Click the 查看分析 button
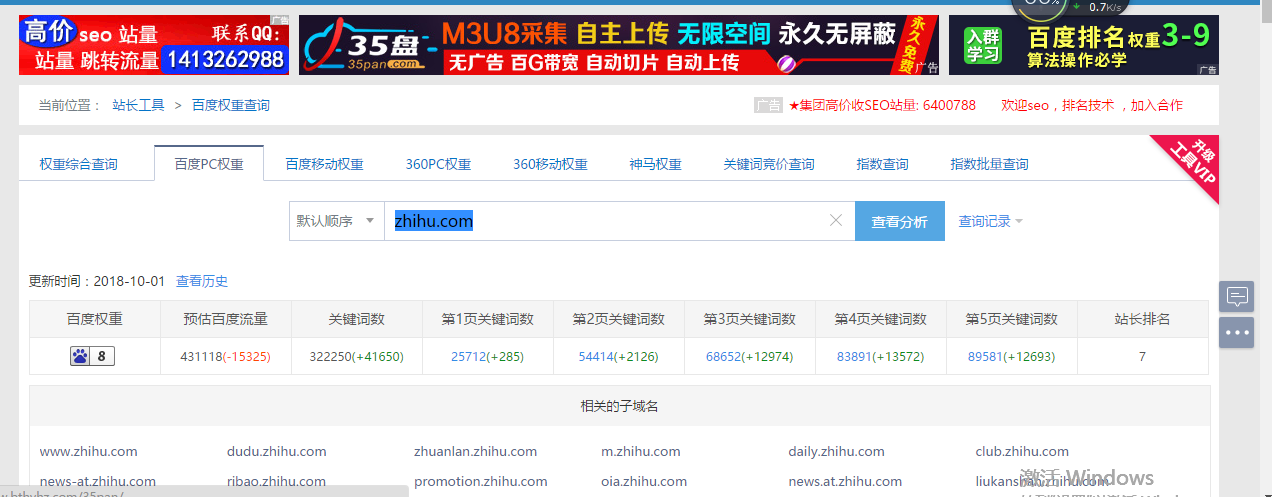The height and width of the screenshot is (497, 1272). 899,221
